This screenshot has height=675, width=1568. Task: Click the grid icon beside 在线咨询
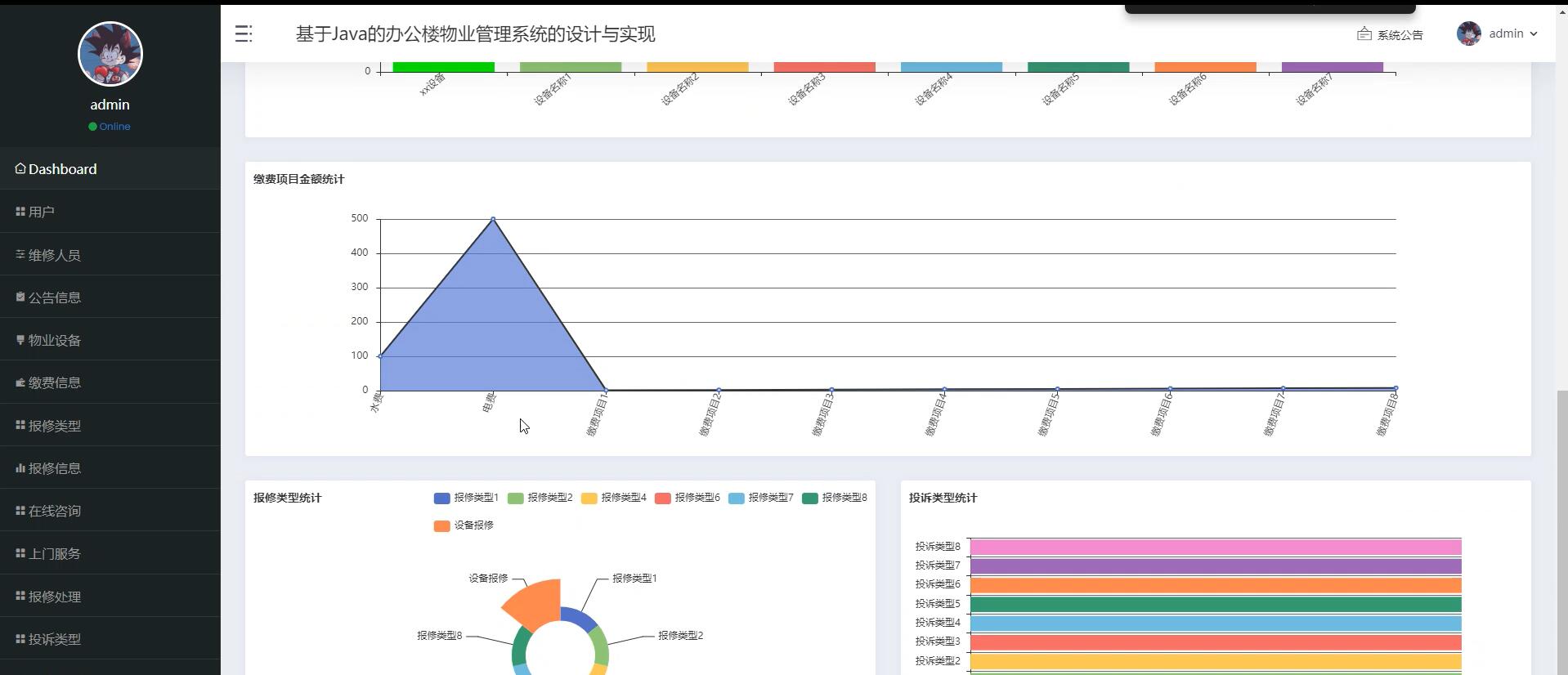click(20, 511)
